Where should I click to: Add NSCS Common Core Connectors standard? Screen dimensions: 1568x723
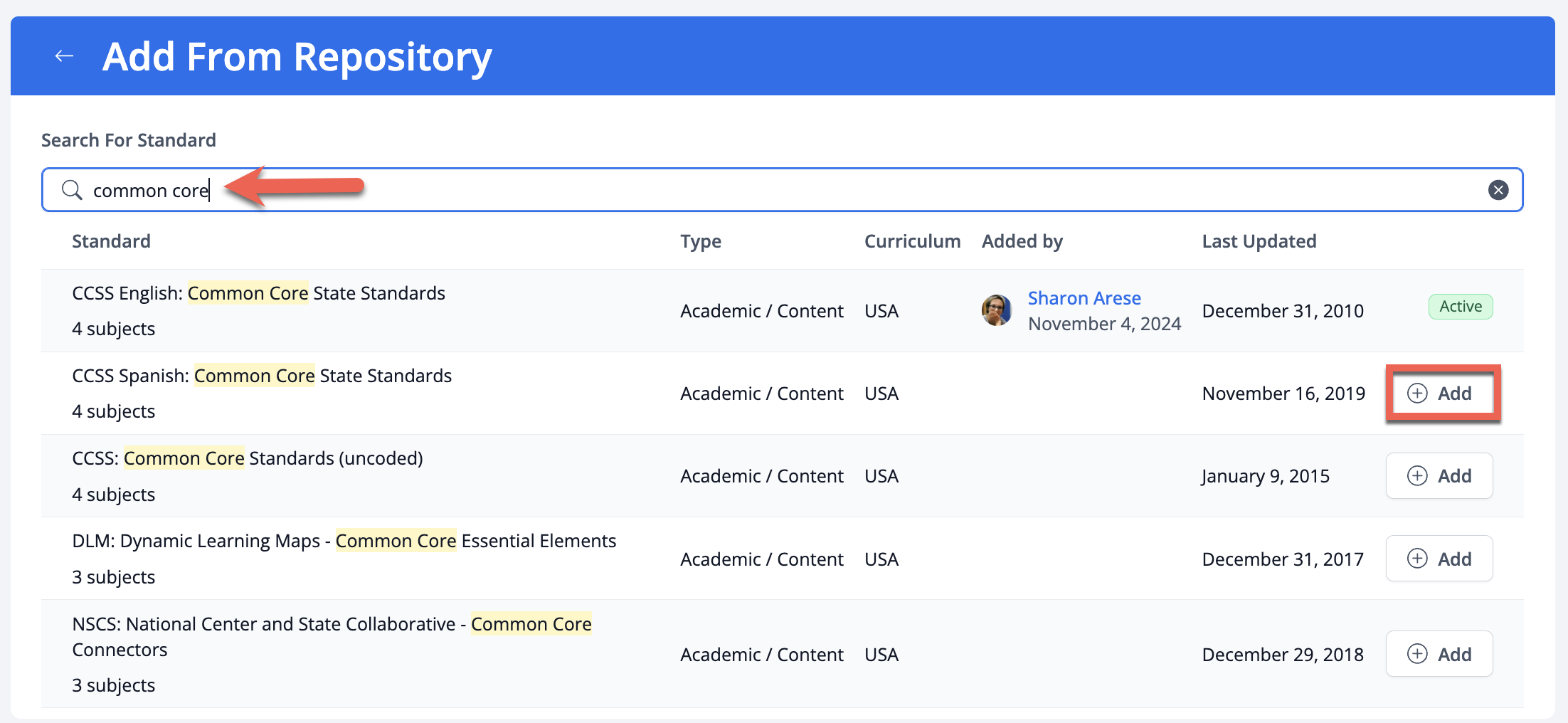1439,654
